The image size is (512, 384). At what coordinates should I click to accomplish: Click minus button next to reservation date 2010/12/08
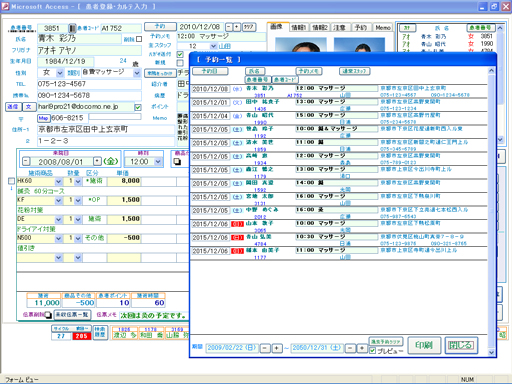tap(229, 27)
